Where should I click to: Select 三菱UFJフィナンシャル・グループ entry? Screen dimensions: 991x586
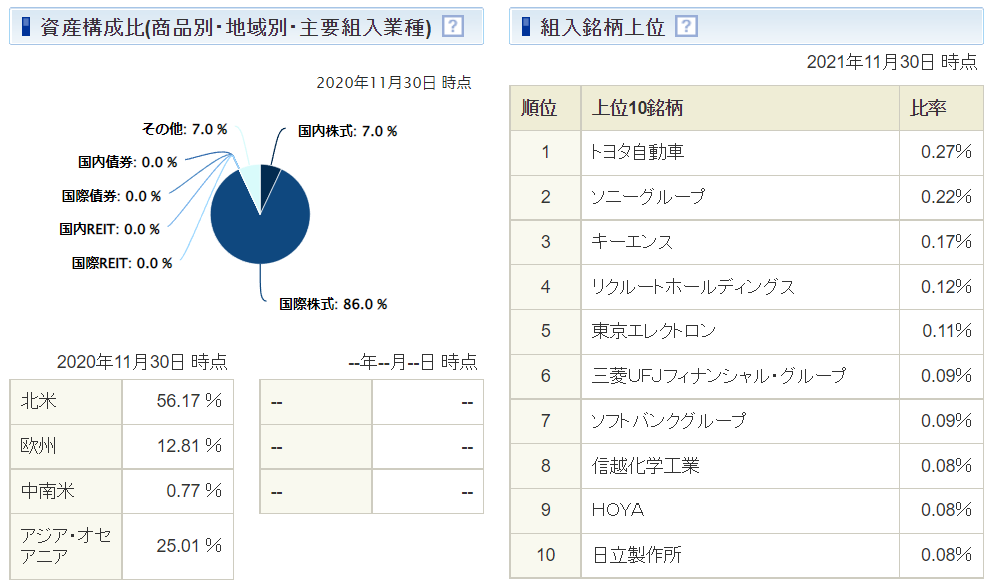[718, 376]
